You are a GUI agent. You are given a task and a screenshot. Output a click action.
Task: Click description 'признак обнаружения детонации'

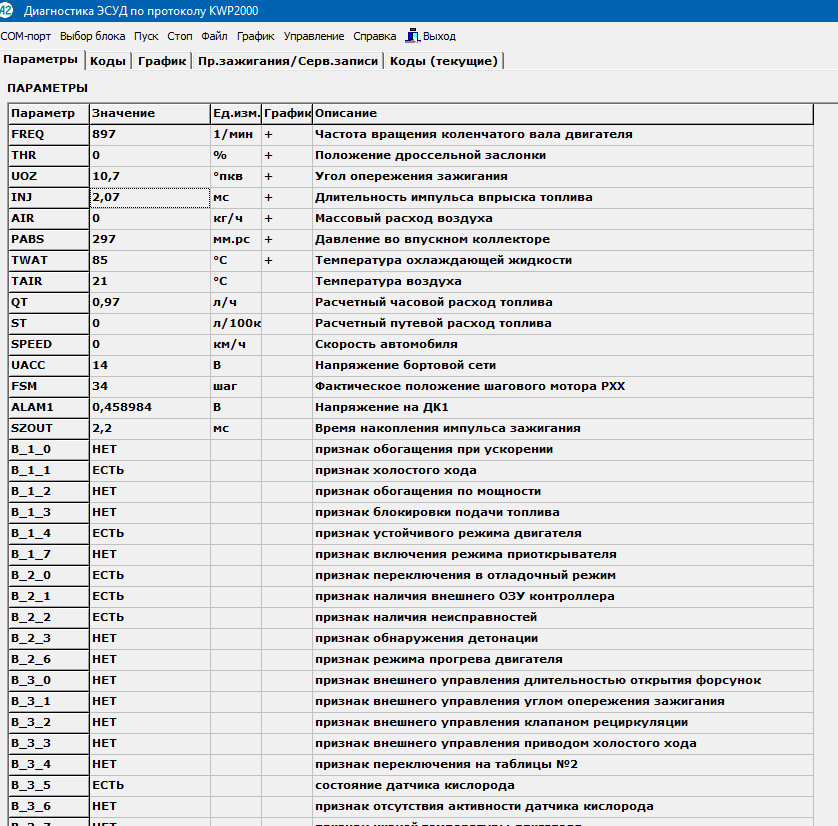(x=426, y=638)
